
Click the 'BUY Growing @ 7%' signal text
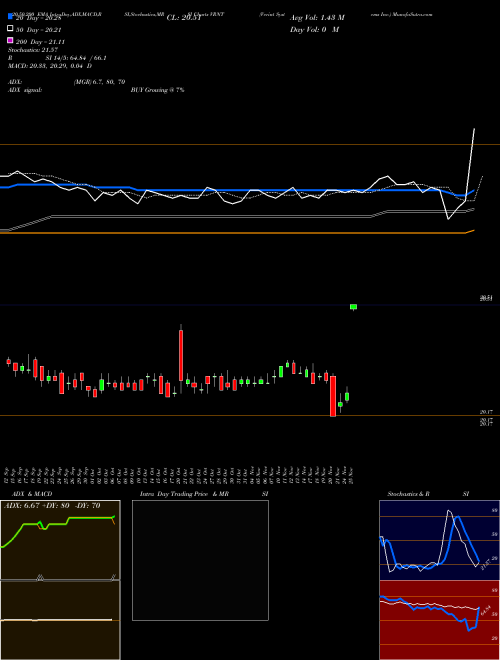pyautogui.click(x=157, y=90)
